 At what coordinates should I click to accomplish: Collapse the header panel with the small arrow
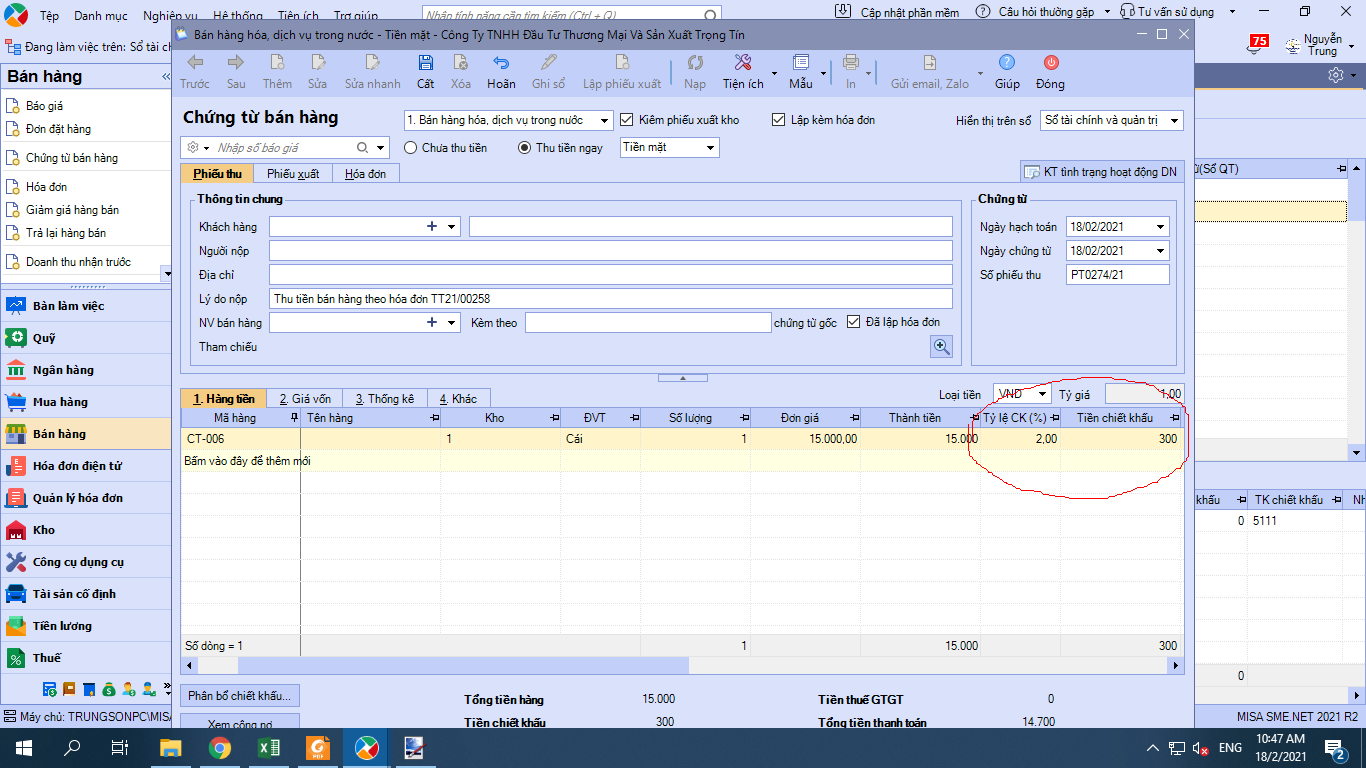[683, 378]
